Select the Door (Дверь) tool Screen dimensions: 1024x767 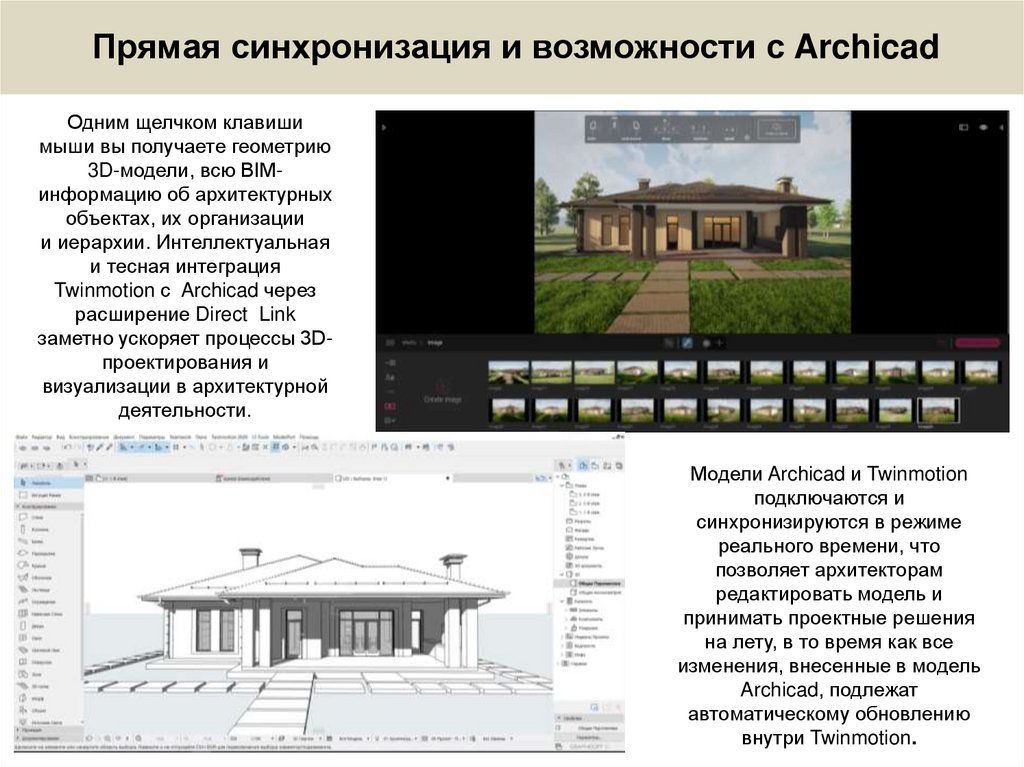[49, 626]
